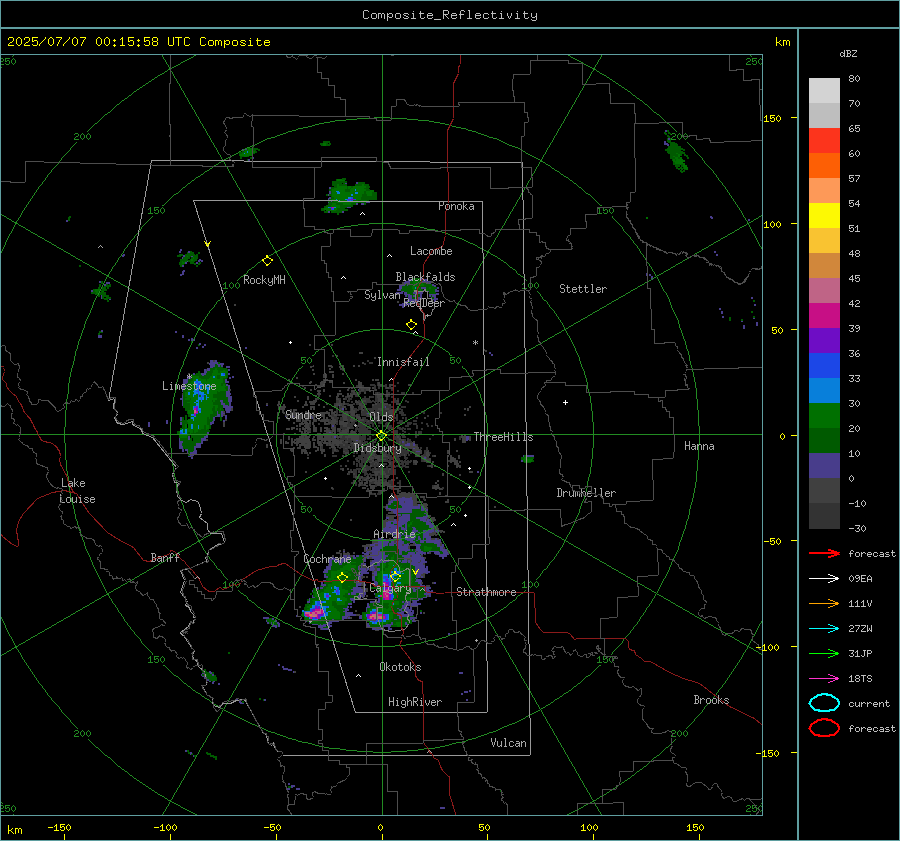The height and width of the screenshot is (841, 900).
Task: Click the ThreeHills city label
Action: (503, 437)
